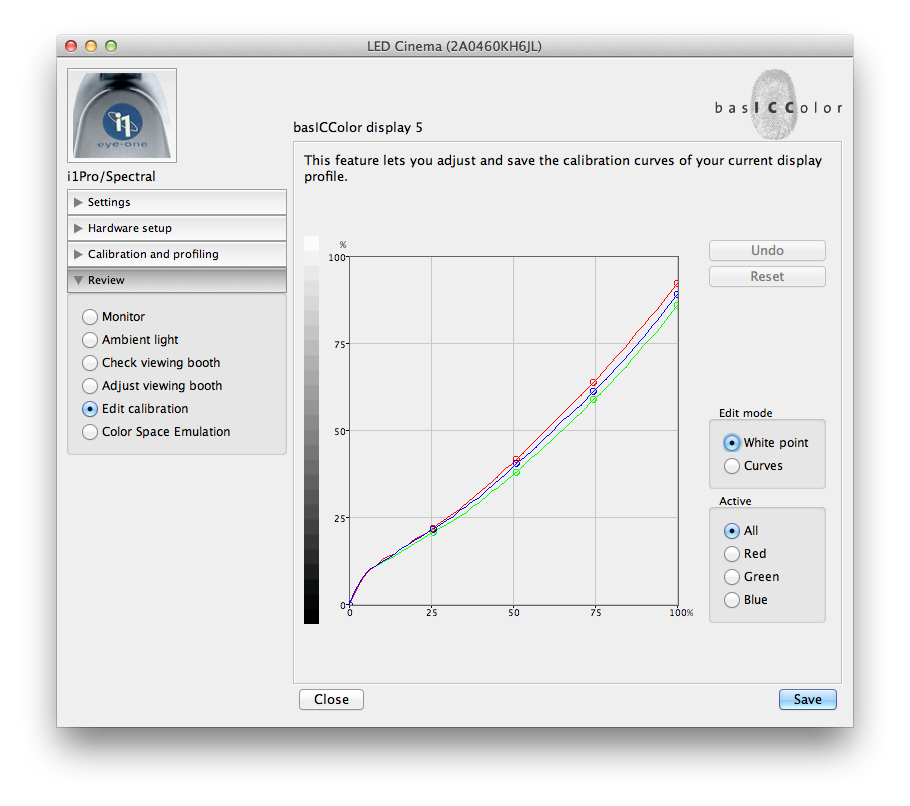Click the red window close button
The width and height of the screenshot is (910, 806).
coord(71,46)
